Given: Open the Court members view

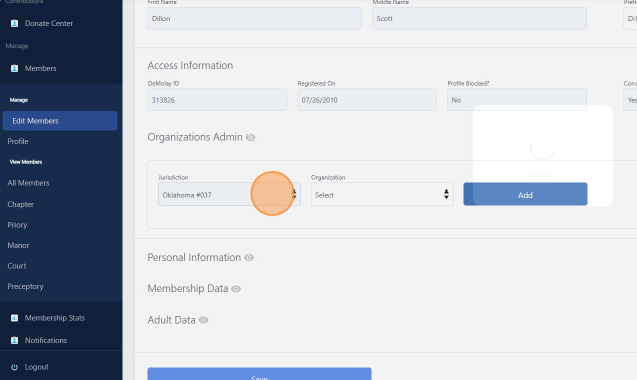Looking at the screenshot, I should [17, 266].
